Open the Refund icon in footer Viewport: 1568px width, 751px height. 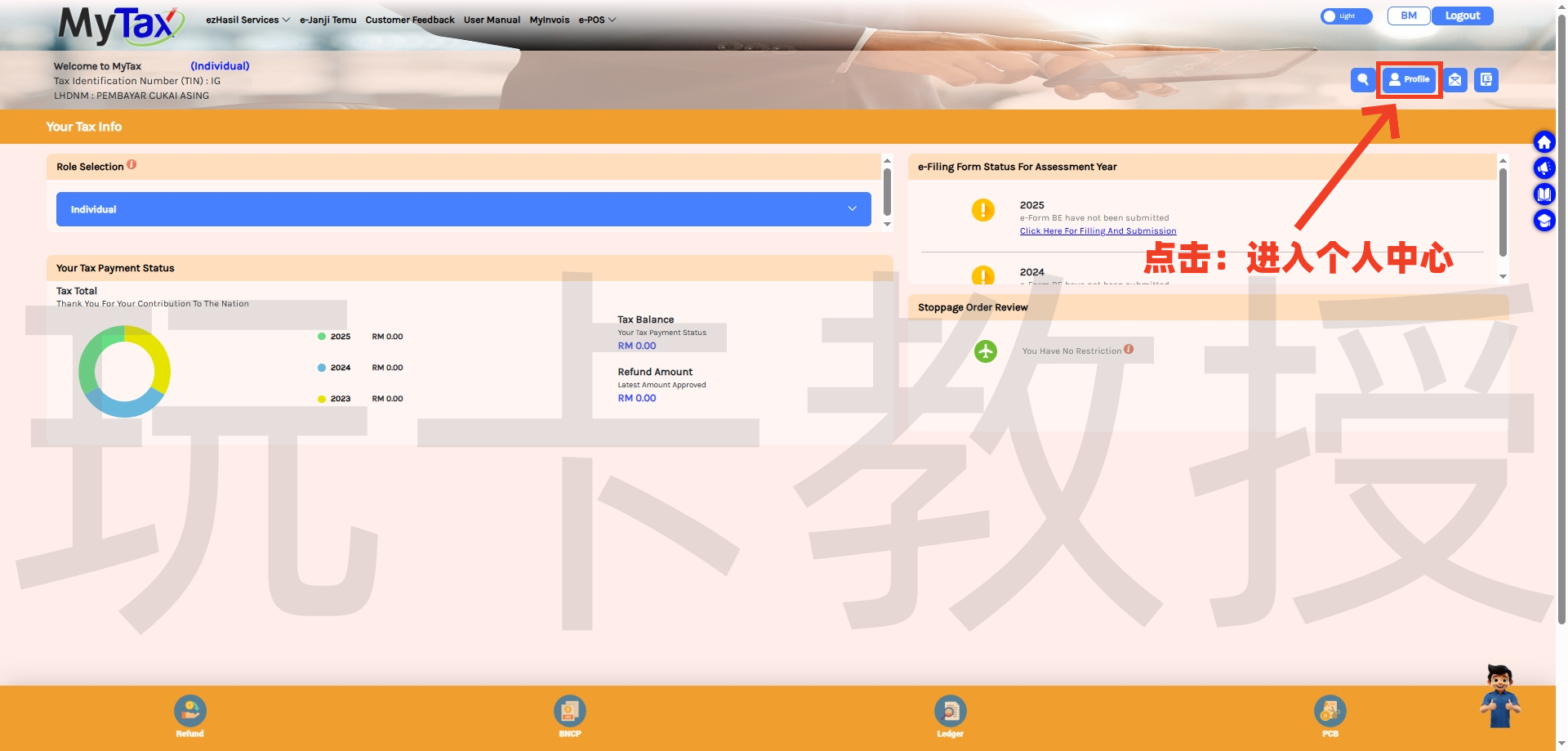coord(189,712)
